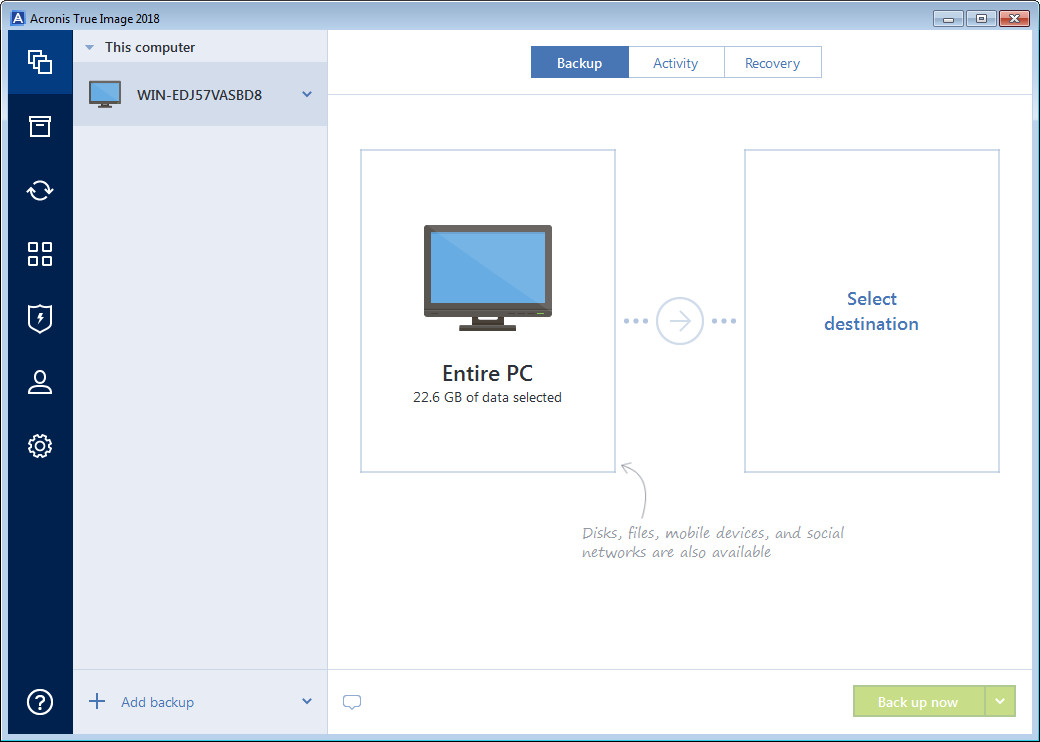The width and height of the screenshot is (1040, 742).
Task: Open the Settings gear icon
Action: pos(39,446)
